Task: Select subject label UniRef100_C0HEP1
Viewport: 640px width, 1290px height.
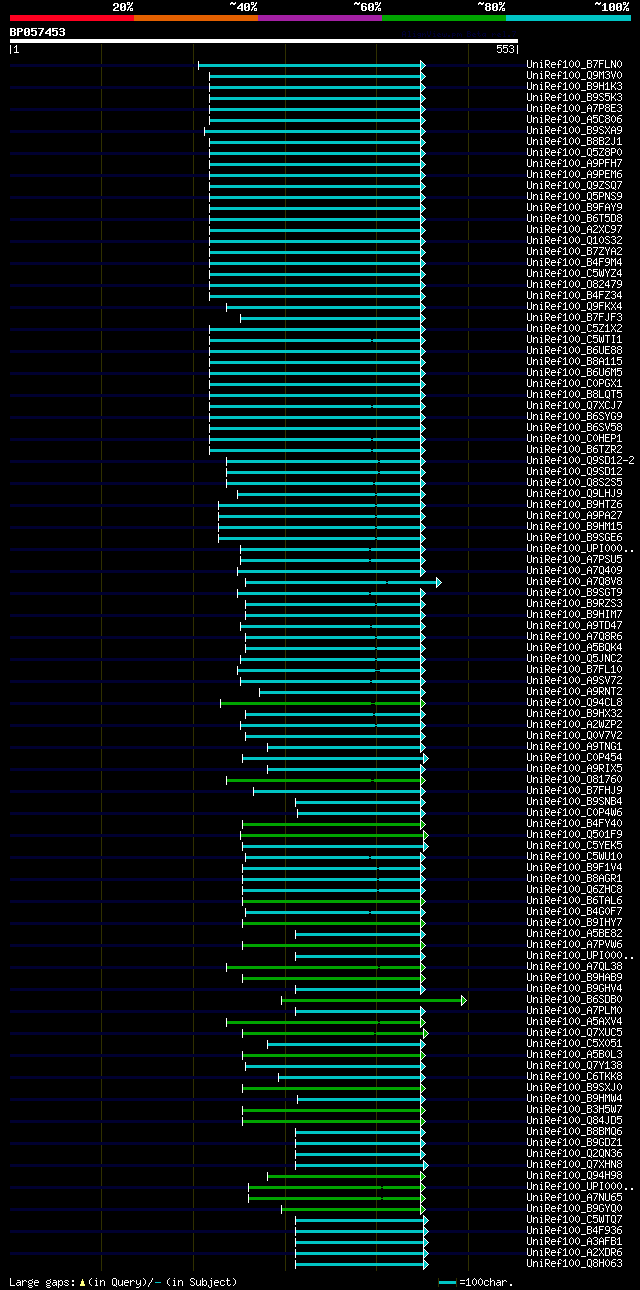Action: [574, 439]
